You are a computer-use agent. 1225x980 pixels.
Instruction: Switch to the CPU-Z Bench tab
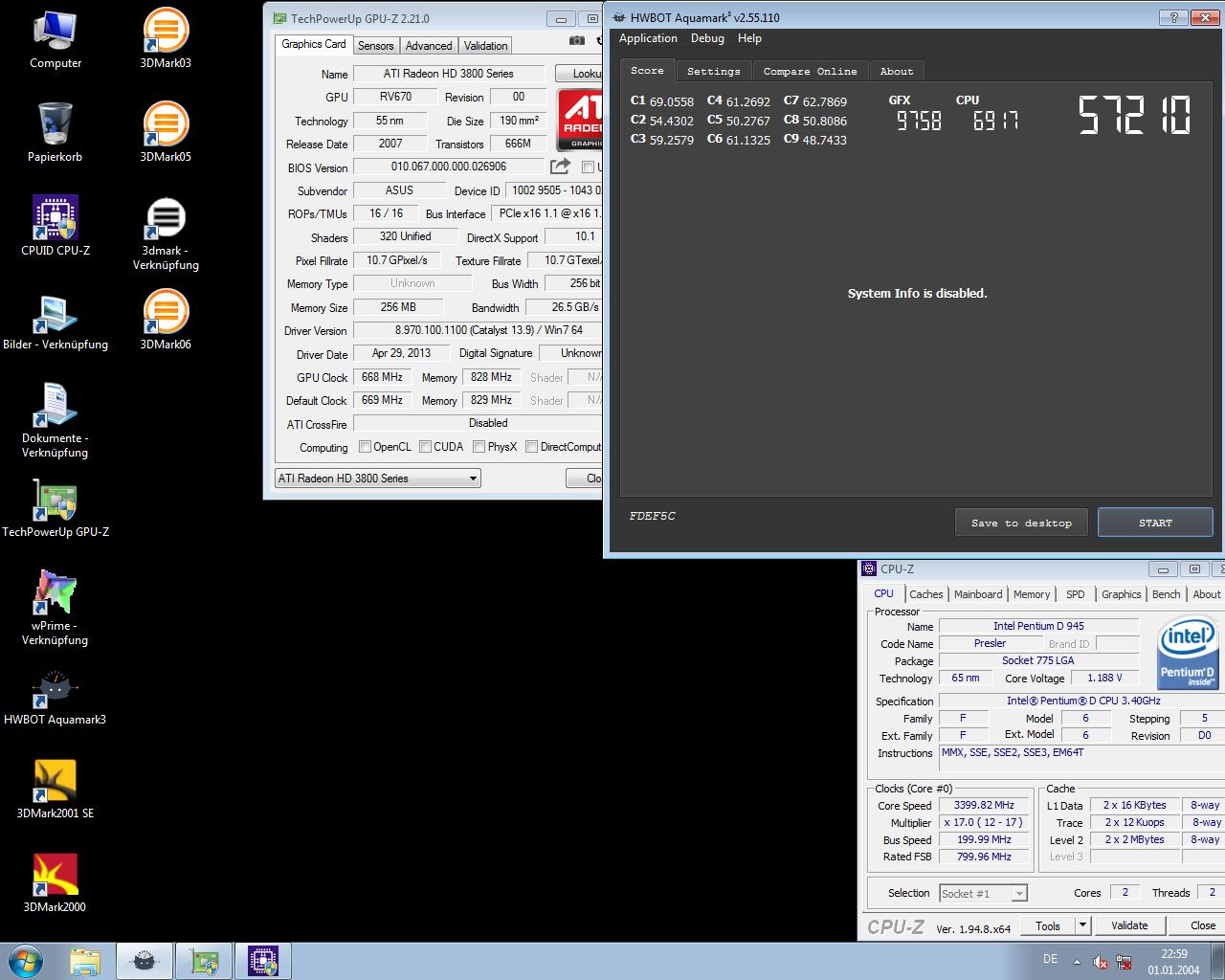coord(1166,594)
